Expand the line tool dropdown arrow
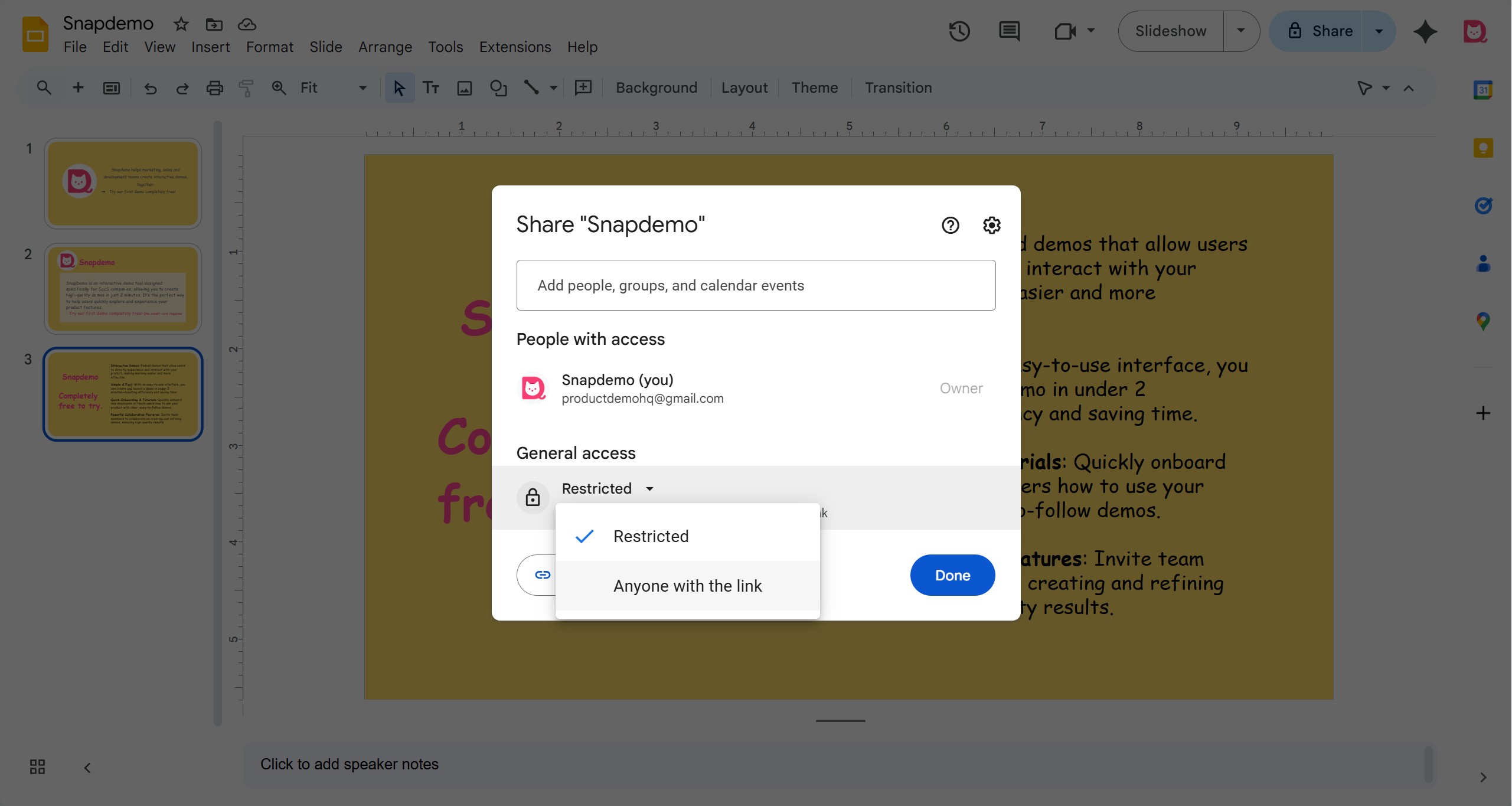Screen dimensions: 1512x806 pyautogui.click(x=553, y=88)
